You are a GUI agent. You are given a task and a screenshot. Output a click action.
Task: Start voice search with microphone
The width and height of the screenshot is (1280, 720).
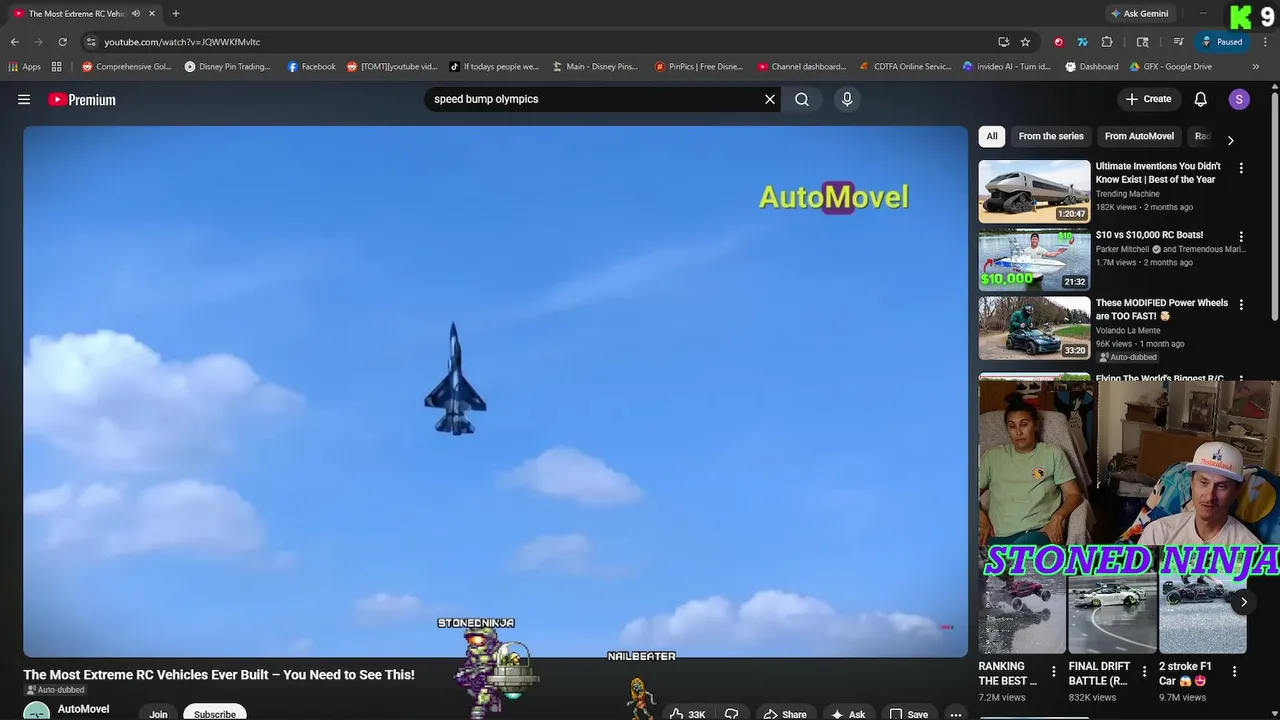pyautogui.click(x=847, y=99)
